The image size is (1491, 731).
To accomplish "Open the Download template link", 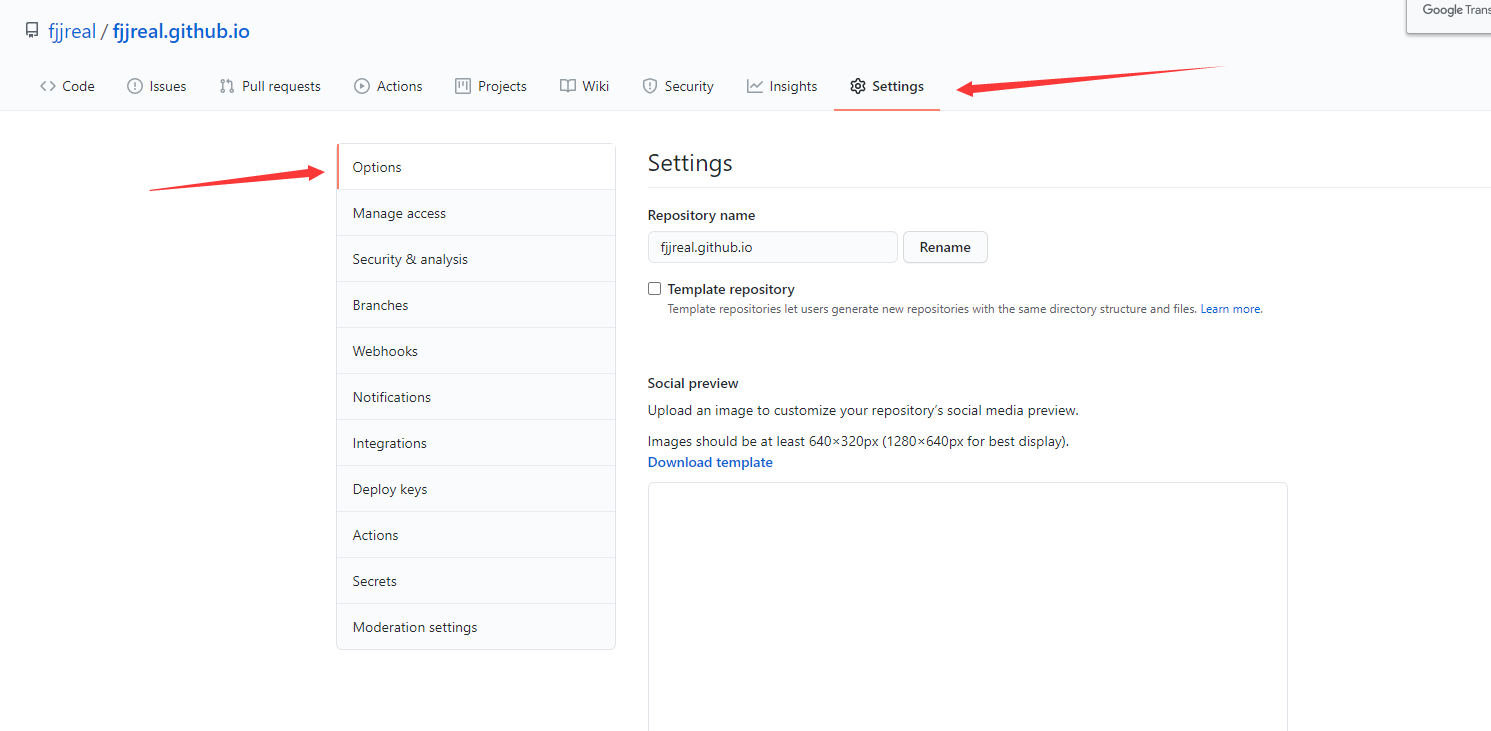I will (710, 461).
